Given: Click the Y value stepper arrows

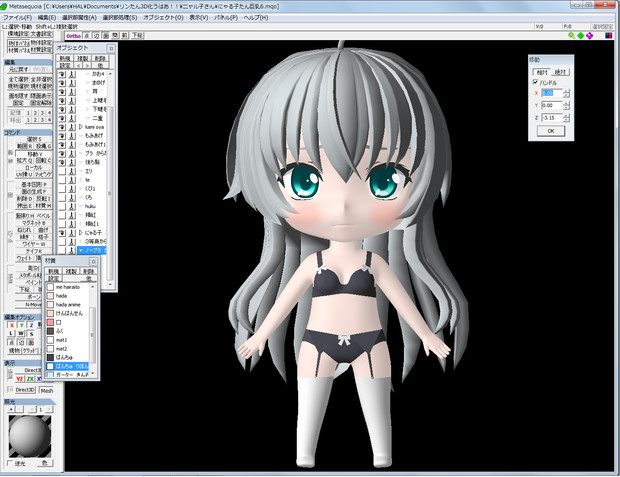Looking at the screenshot, I should point(567,106).
